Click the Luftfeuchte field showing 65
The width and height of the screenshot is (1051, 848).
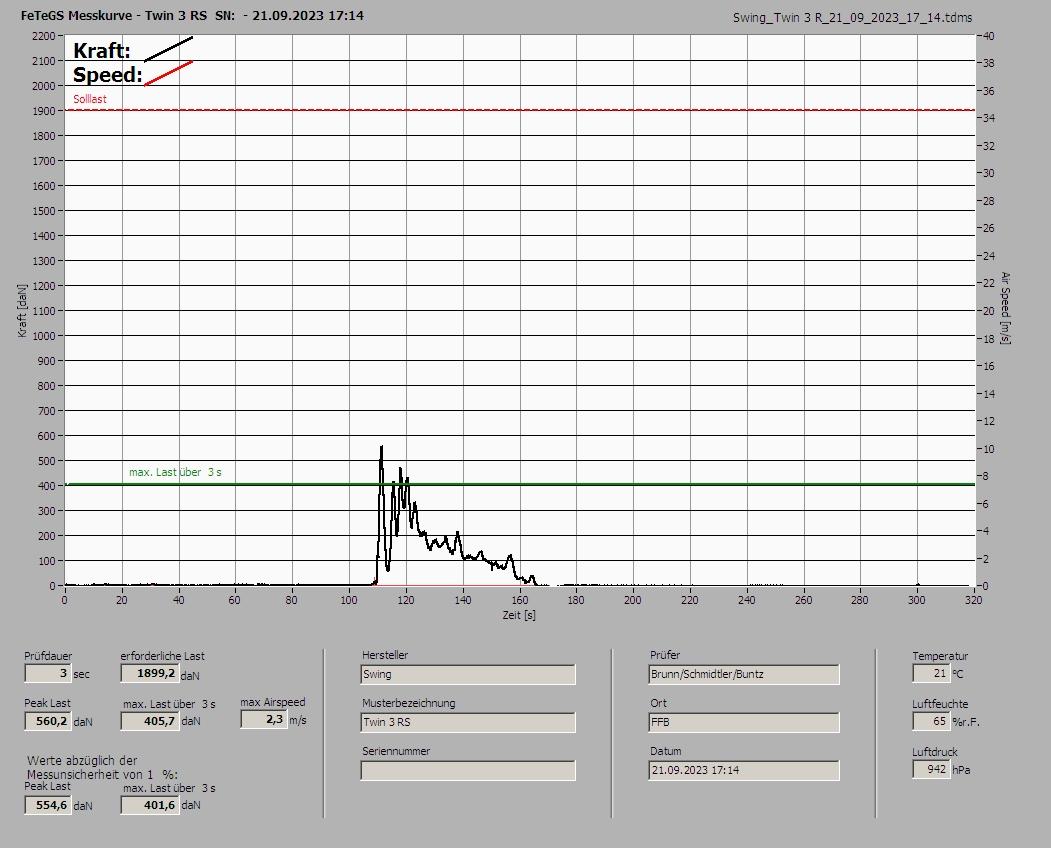[x=931, y=721]
